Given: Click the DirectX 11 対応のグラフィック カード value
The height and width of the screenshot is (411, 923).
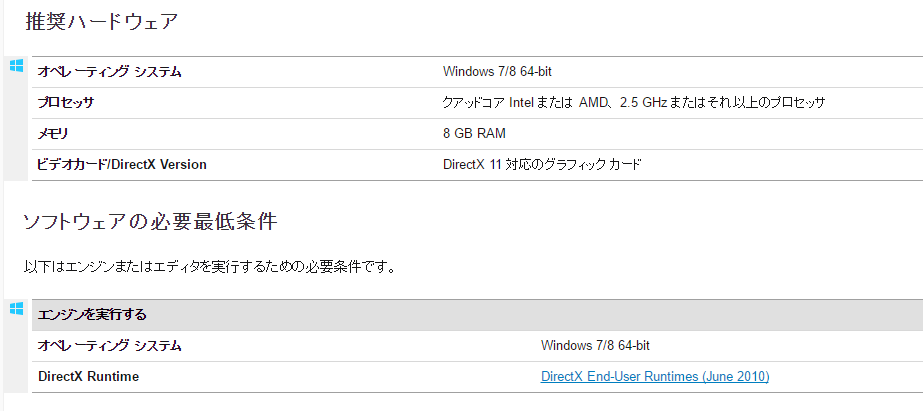Looking at the screenshot, I should [x=542, y=165].
